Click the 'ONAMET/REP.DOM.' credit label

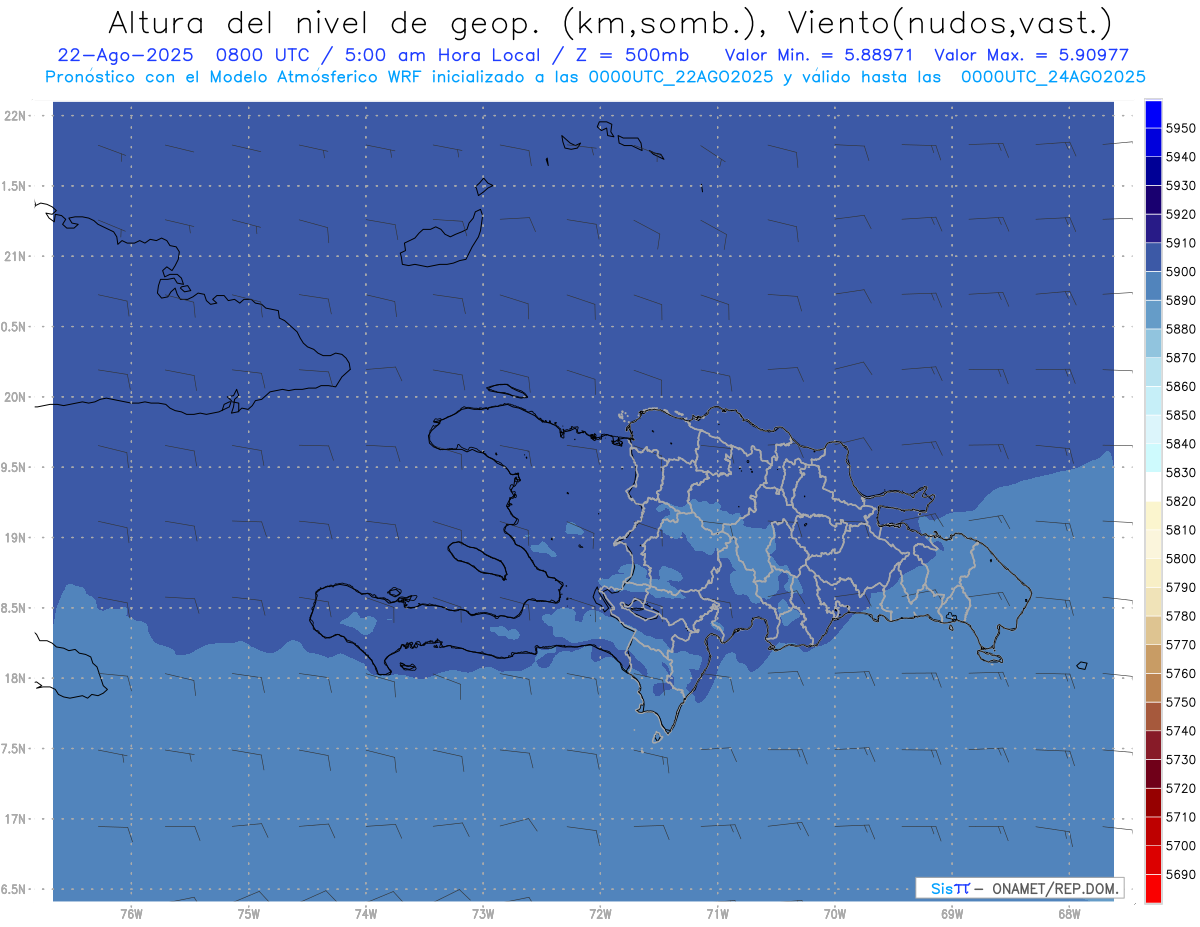tap(1054, 888)
